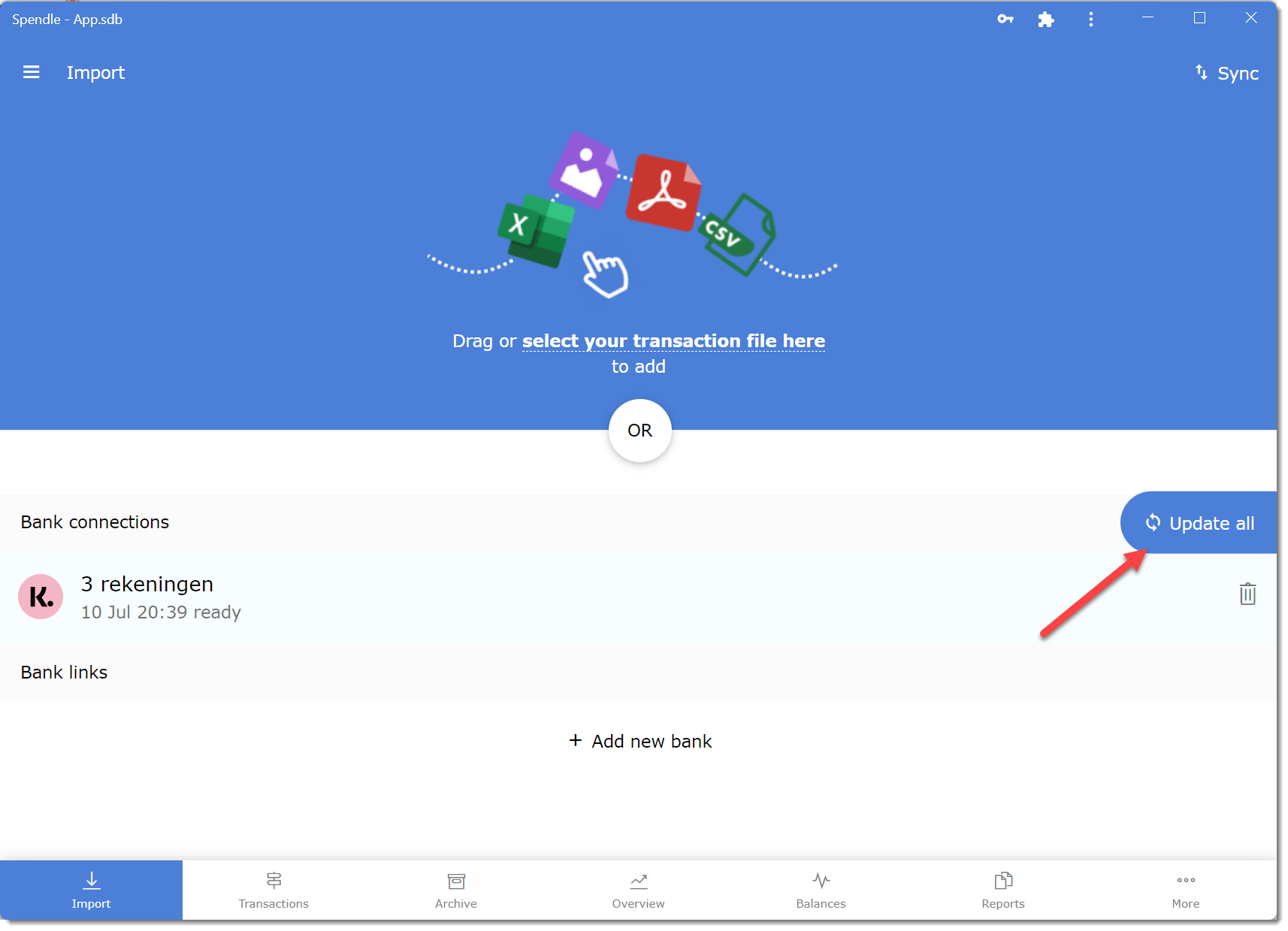Screen dimensions: 1288x931
Task: Click the Excel file icon
Action: pyautogui.click(x=536, y=230)
